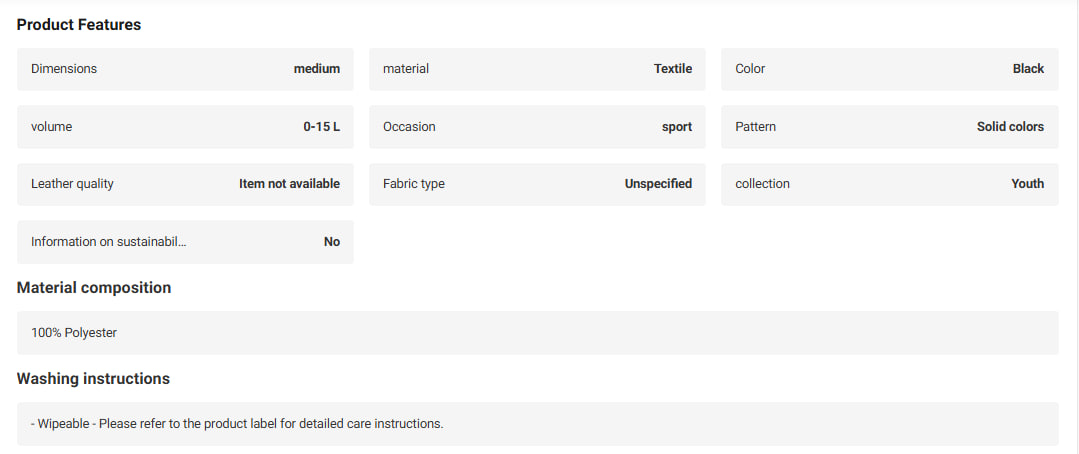Click the Color Black feature cell
This screenshot has width=1079, height=454.
(890, 69)
